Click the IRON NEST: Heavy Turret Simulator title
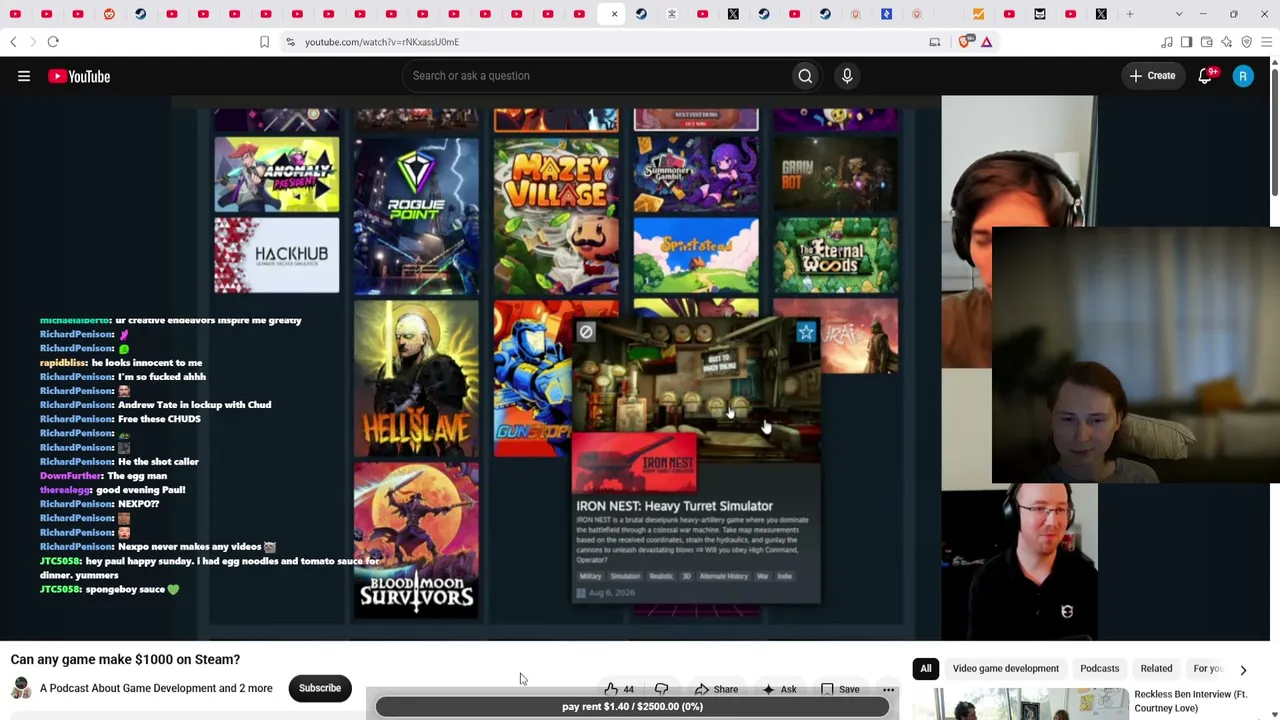 coord(674,506)
